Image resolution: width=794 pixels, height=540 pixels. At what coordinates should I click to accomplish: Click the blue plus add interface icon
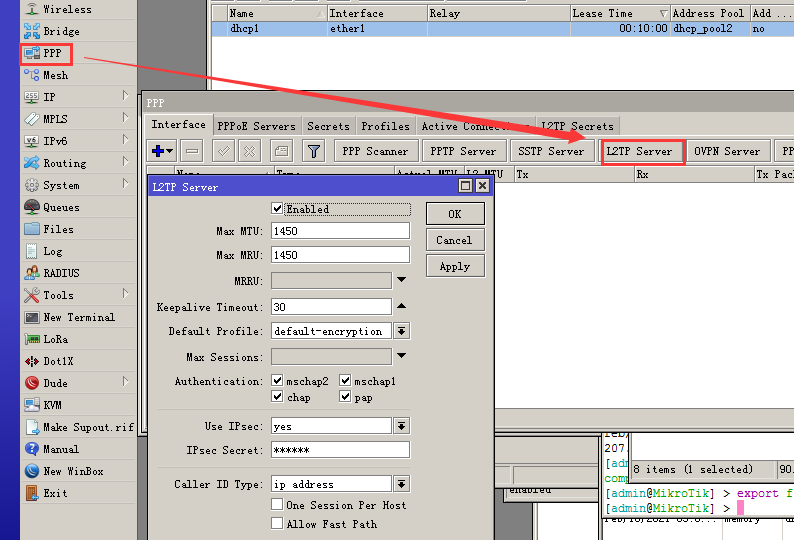click(x=157, y=151)
